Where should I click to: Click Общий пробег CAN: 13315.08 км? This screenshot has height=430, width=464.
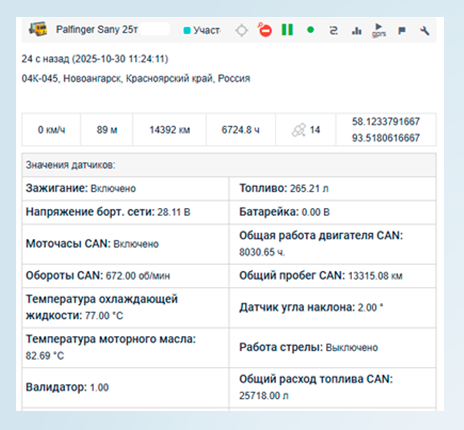coord(332,276)
